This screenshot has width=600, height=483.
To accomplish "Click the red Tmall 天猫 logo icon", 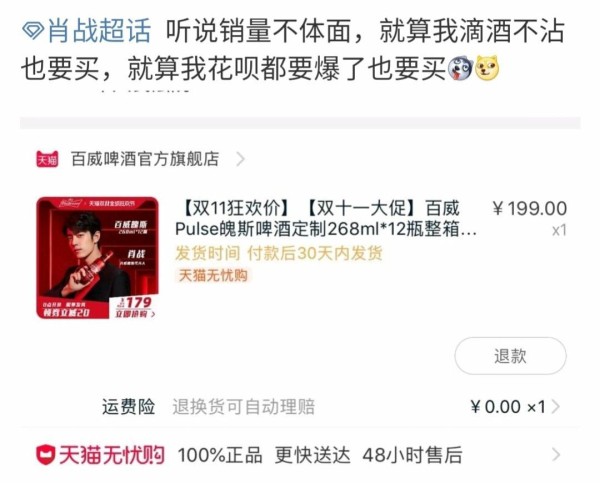I will click(x=47, y=159).
